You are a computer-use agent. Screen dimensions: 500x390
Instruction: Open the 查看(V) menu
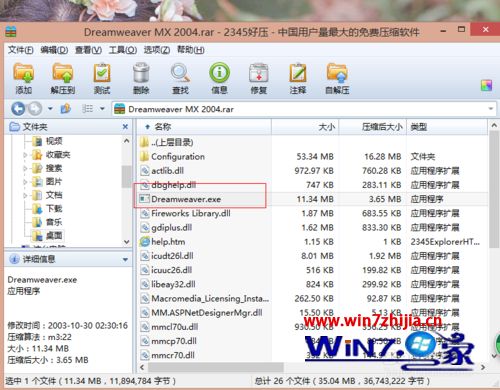point(88,50)
